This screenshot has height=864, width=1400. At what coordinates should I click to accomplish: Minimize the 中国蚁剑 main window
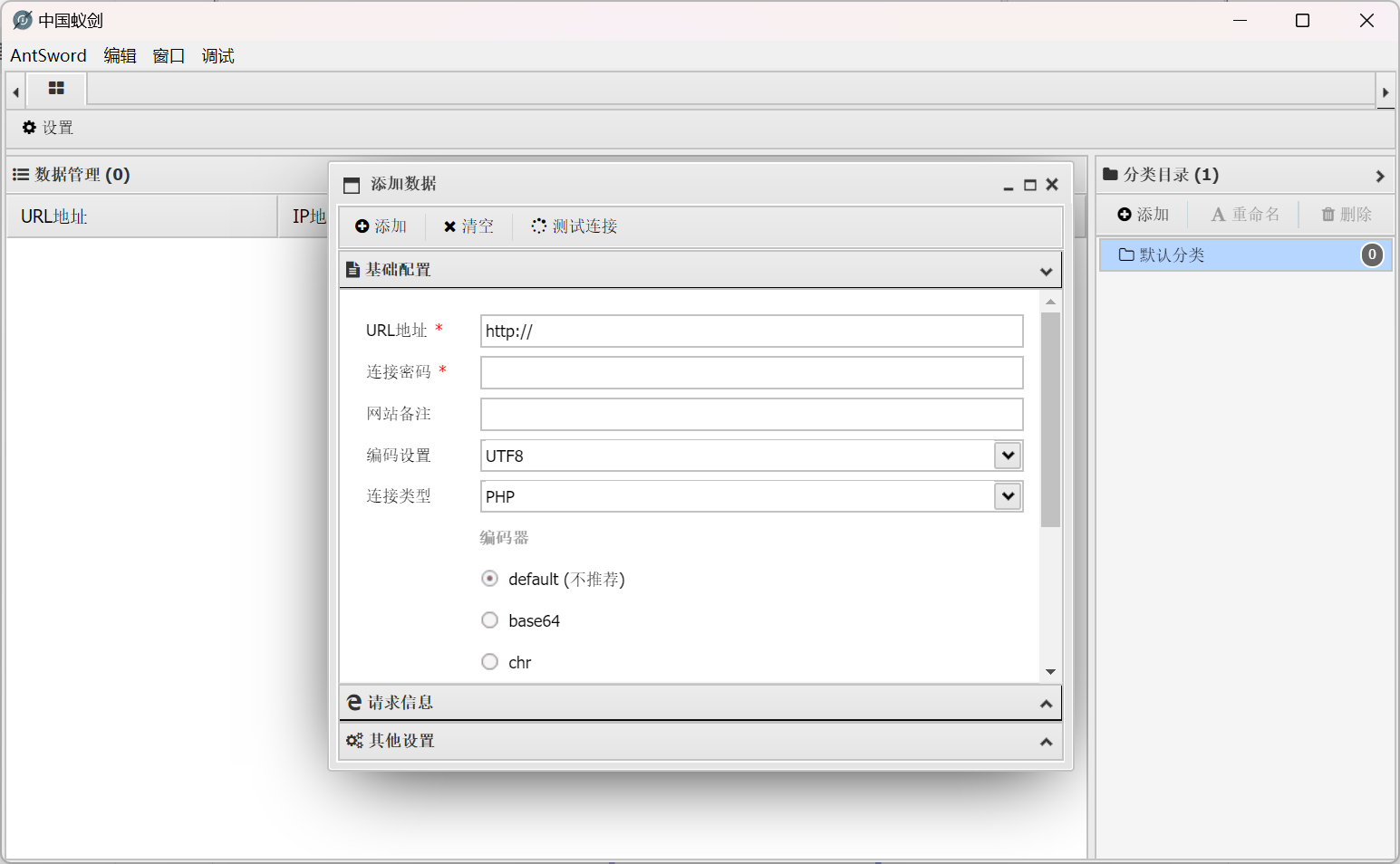pos(1241,20)
